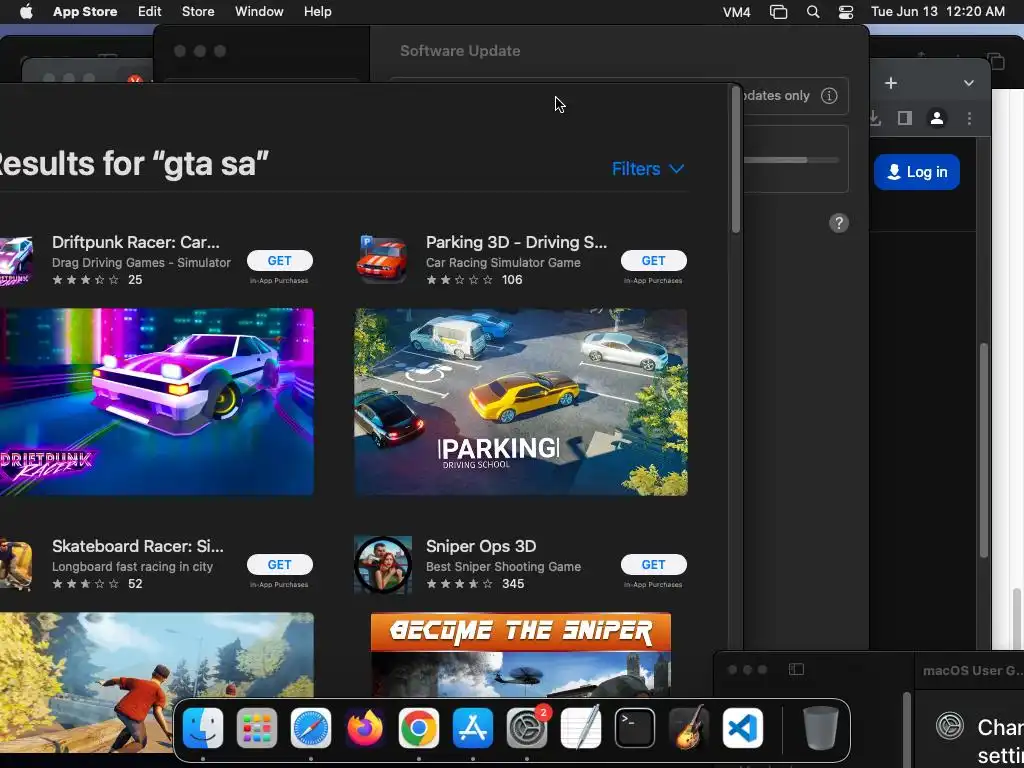Open Control Center in the menu bar
Screen dimensions: 1024x768
click(846, 12)
